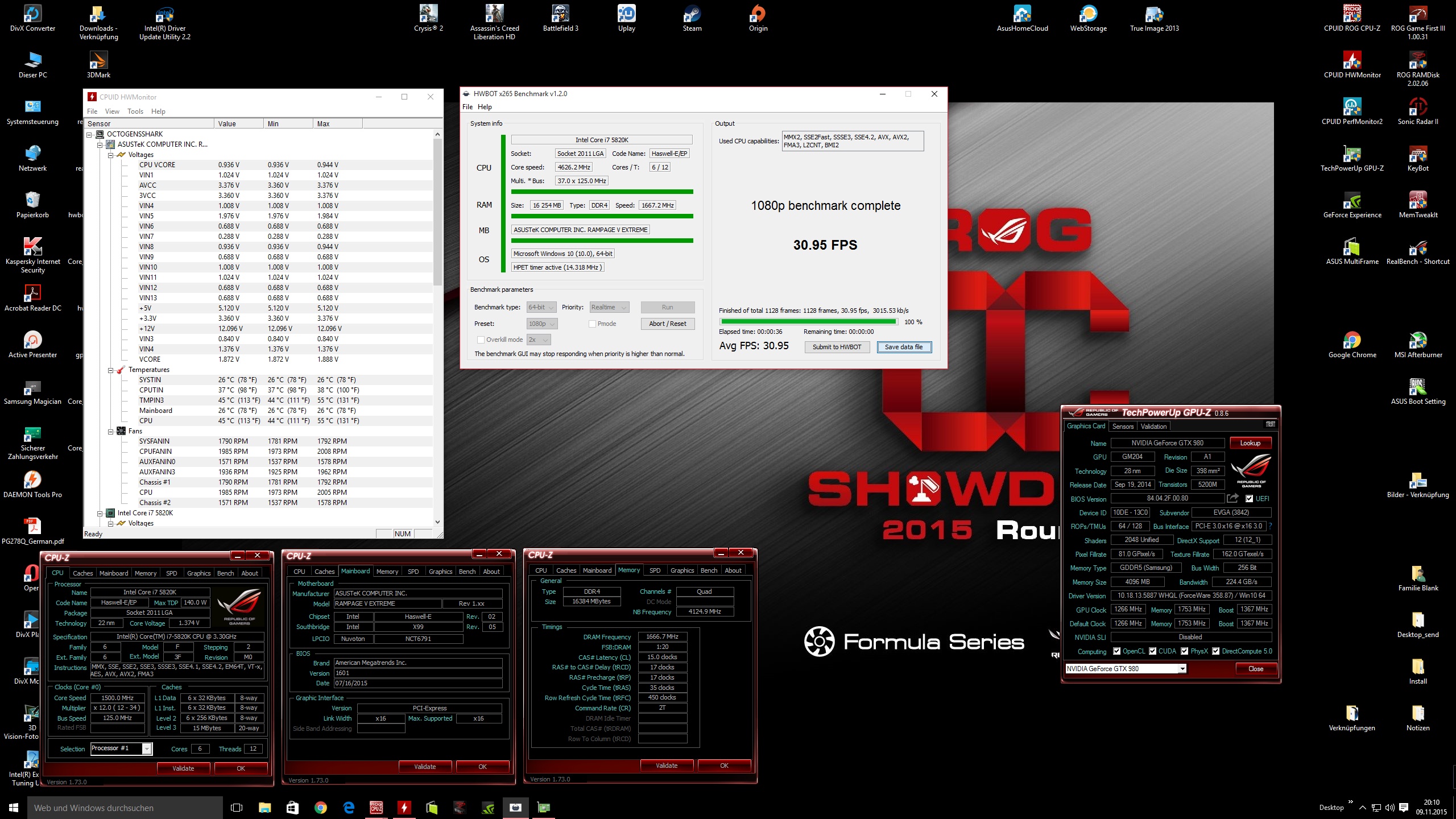1456x819 pixels.
Task: Toggle the DirectCompute 5.0 checkbox
Action: point(1215,651)
